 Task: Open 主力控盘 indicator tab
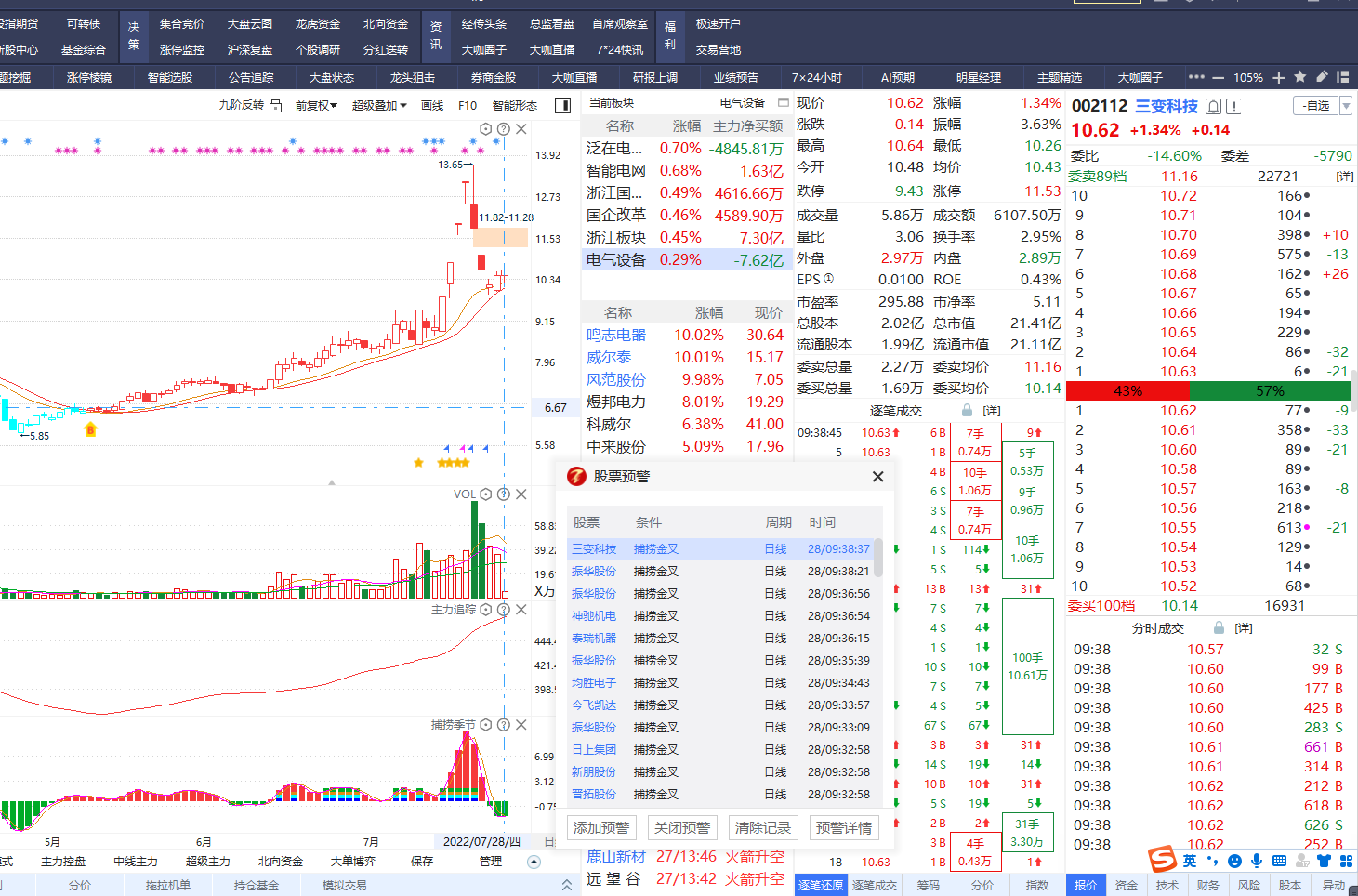point(63,862)
